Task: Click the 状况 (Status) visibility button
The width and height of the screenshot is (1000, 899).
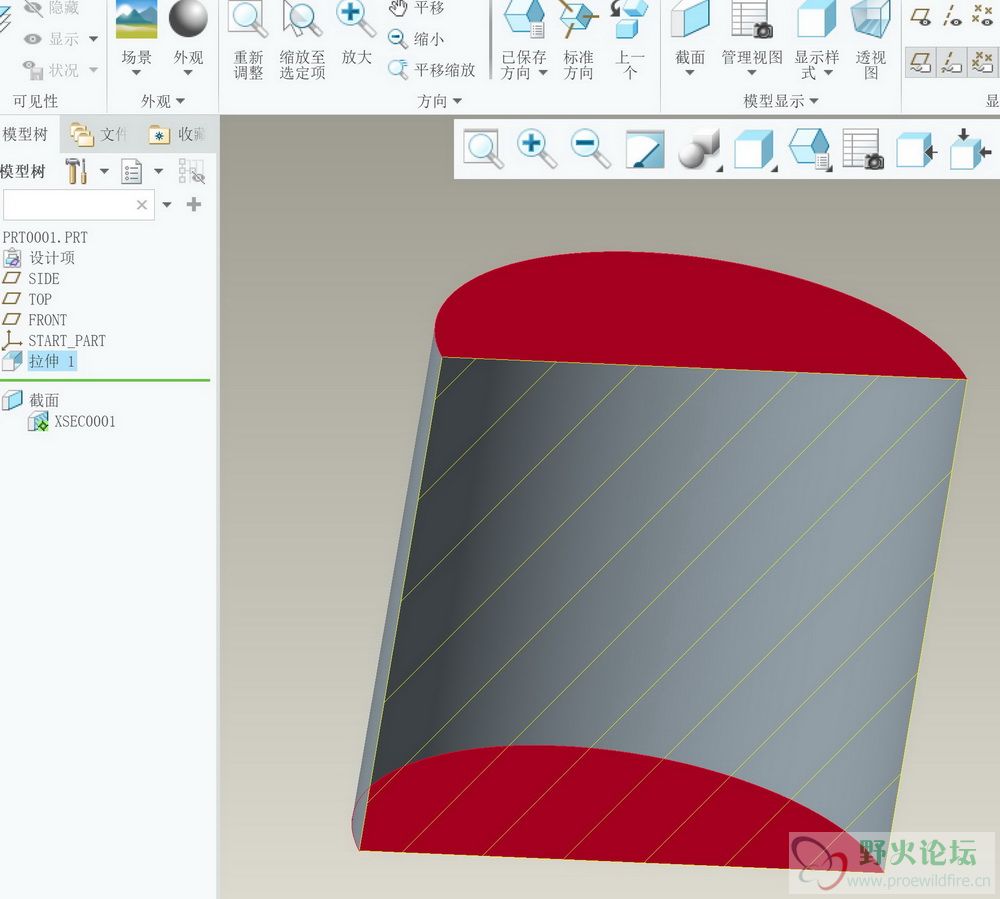Action: tap(51, 69)
